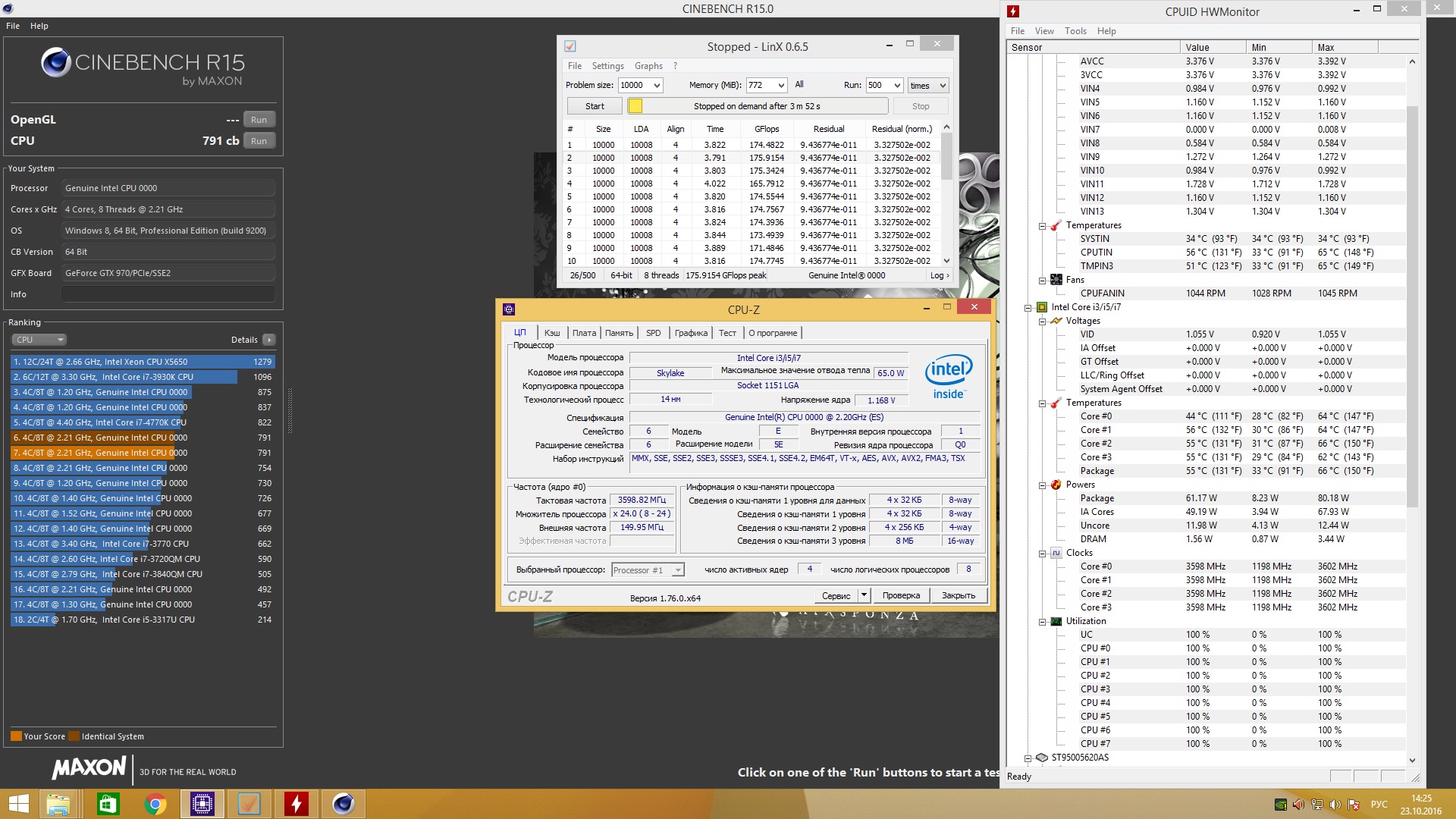Collapse the Temperatures tree node under Intel Core
The image size is (1456, 819).
click(1043, 403)
